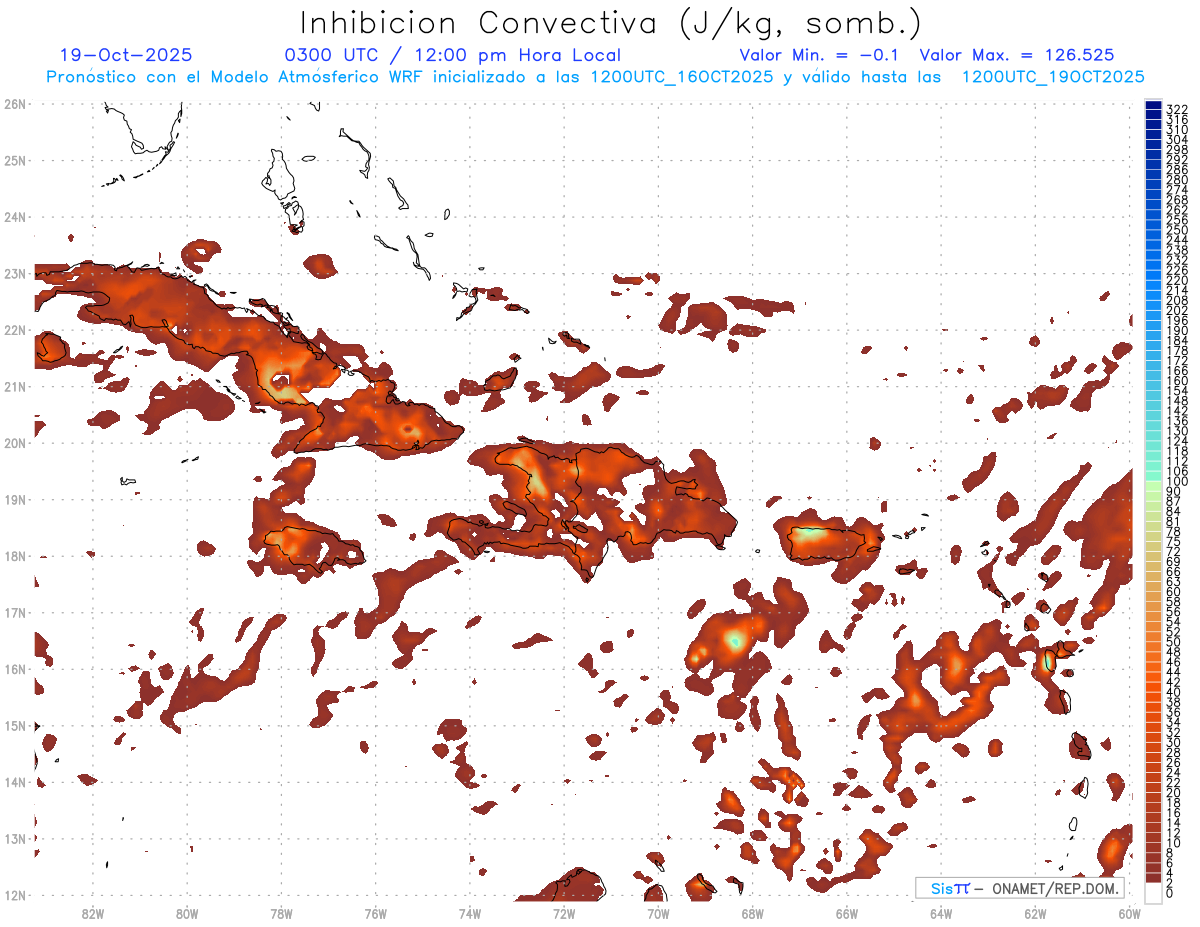Click the Jamaica island on the map
This screenshot has height=927, width=1200.
[x=308, y=549]
